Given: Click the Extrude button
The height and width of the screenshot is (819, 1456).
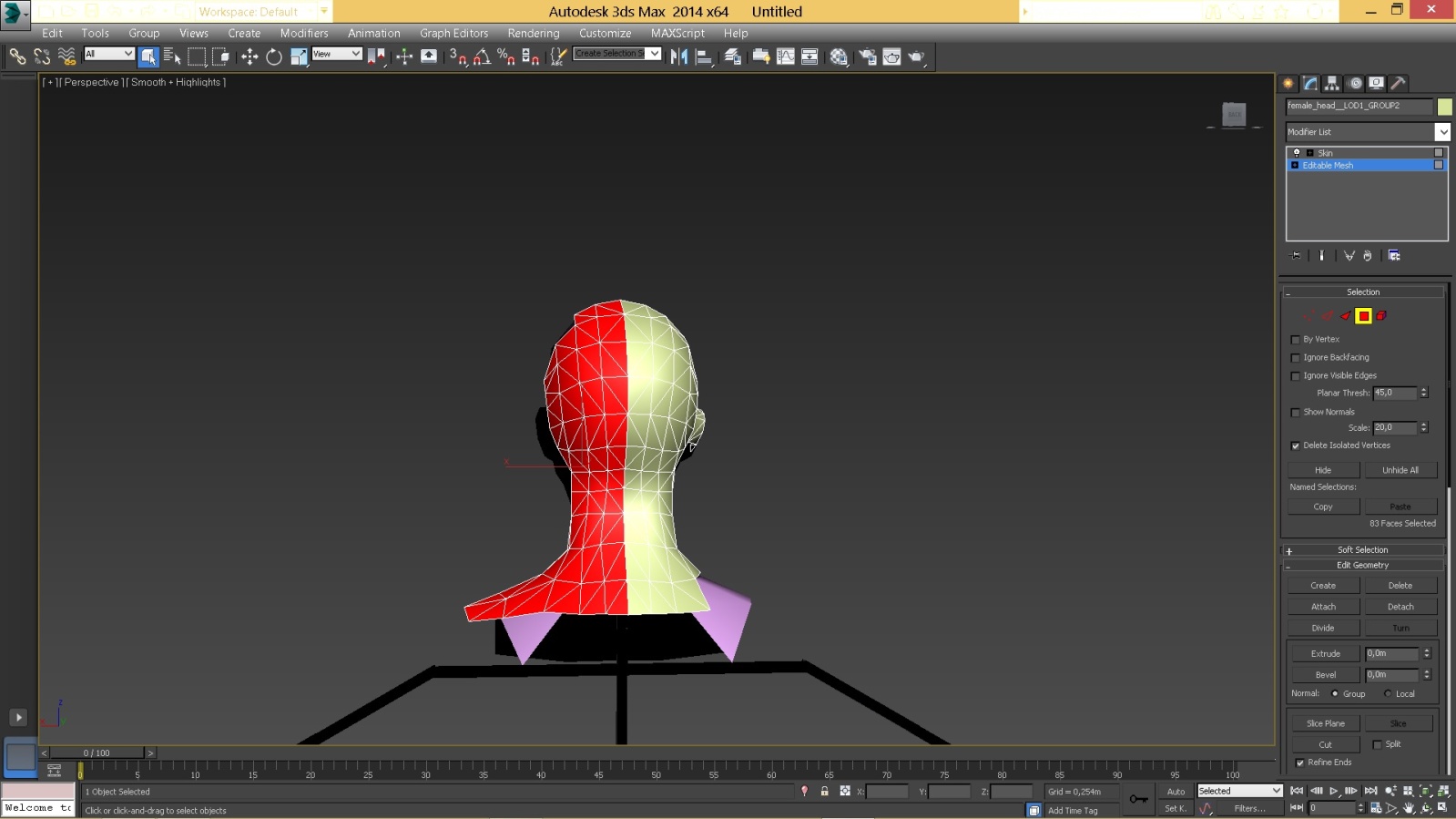Looking at the screenshot, I should click(1325, 654).
